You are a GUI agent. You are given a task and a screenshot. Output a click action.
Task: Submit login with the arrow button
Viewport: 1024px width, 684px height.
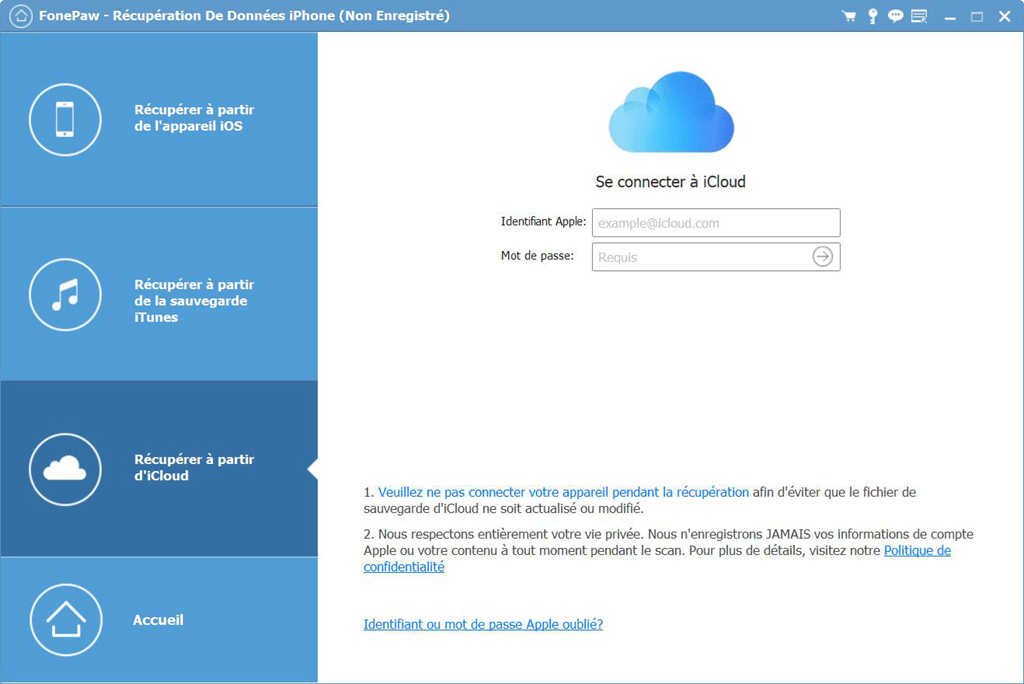822,257
